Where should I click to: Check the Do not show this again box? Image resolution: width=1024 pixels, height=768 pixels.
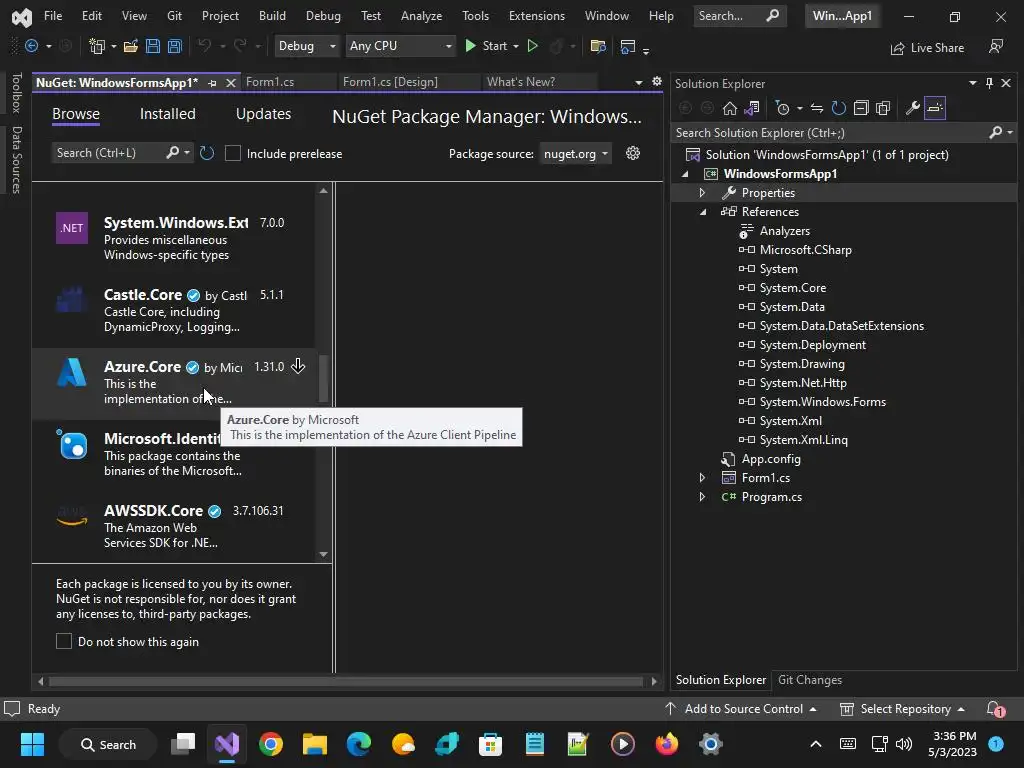click(x=64, y=641)
